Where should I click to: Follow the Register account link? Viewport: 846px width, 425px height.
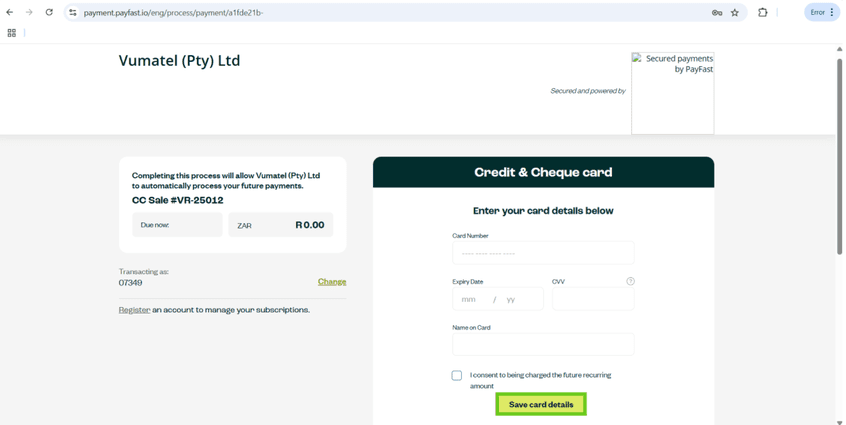click(134, 310)
